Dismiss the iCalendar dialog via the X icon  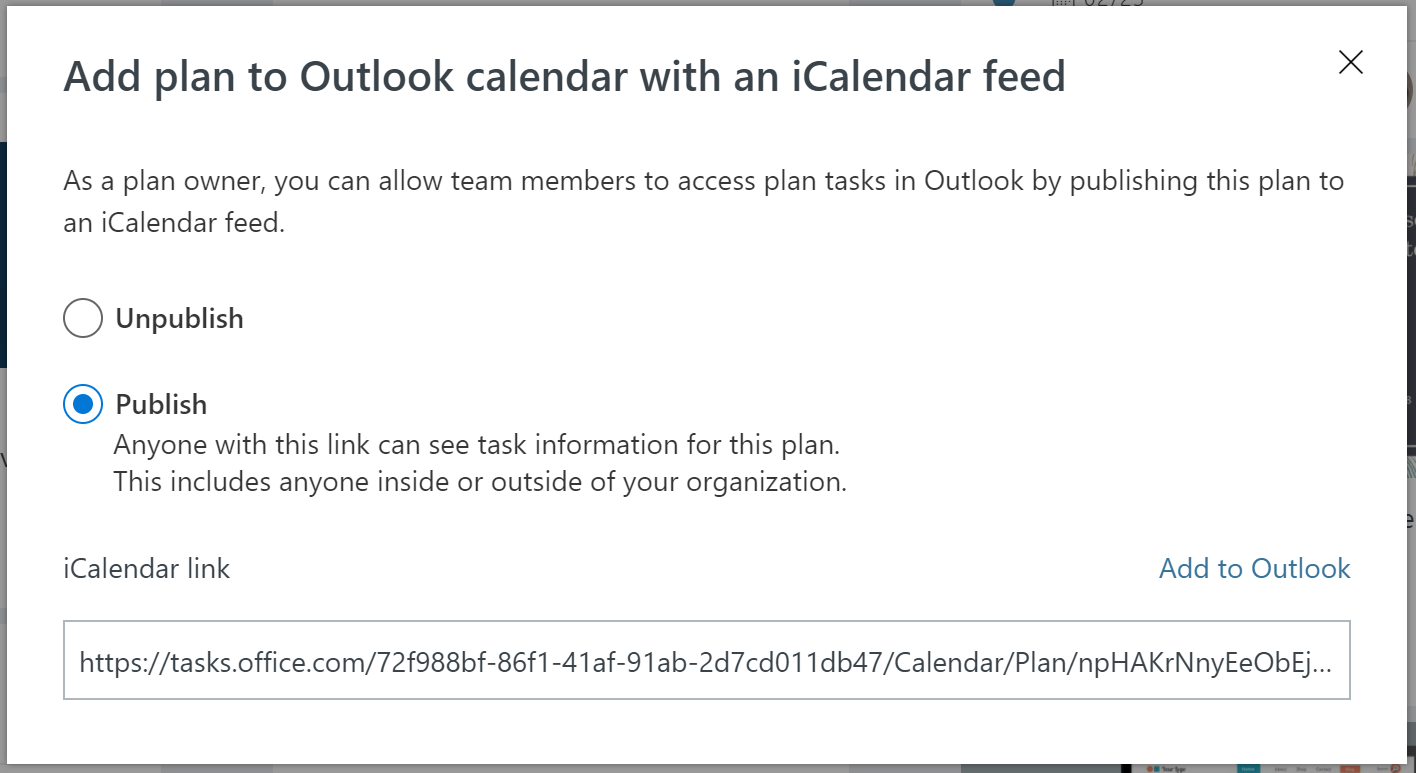pos(1350,62)
